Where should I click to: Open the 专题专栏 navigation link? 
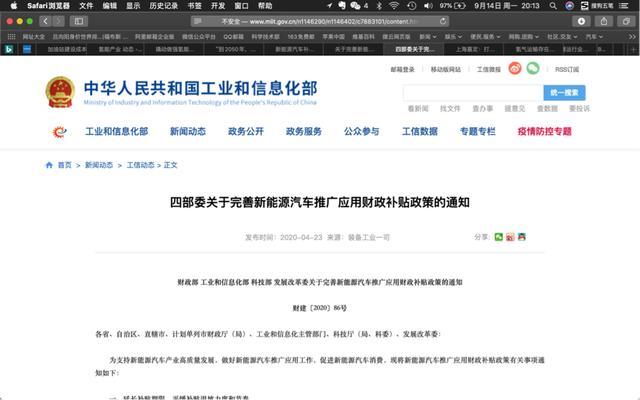(478, 131)
